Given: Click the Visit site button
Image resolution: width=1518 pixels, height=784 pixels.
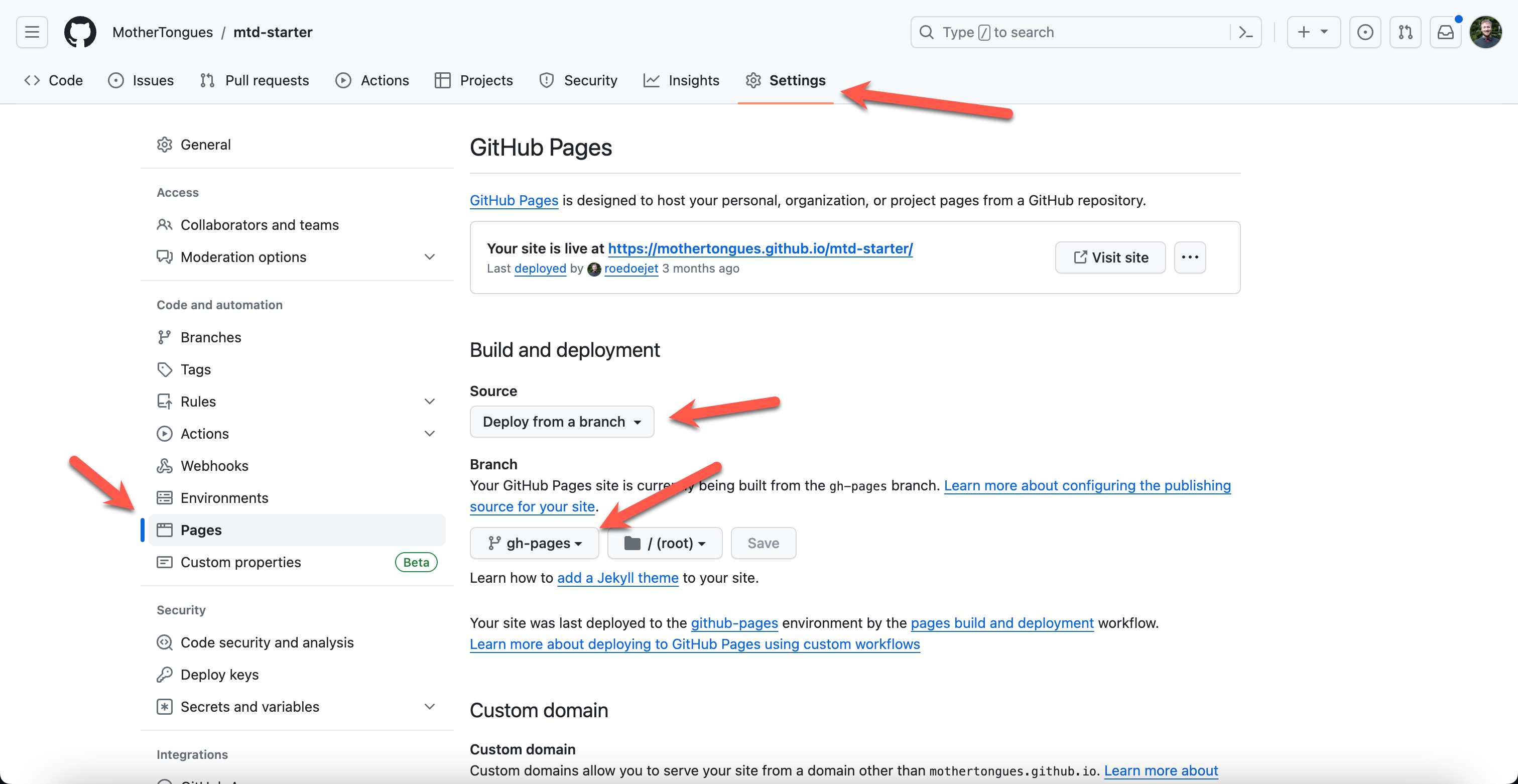Looking at the screenshot, I should click(1109, 257).
